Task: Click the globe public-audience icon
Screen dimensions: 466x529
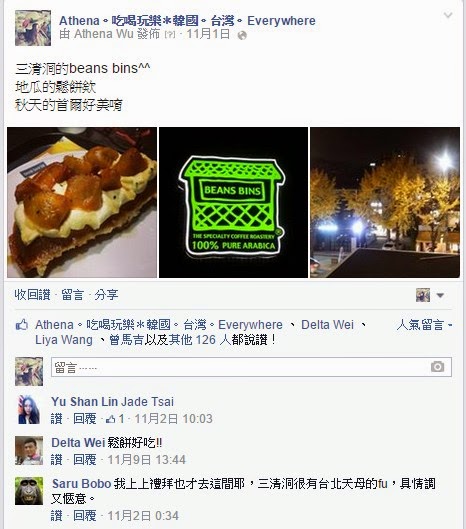Action: [x=242, y=35]
